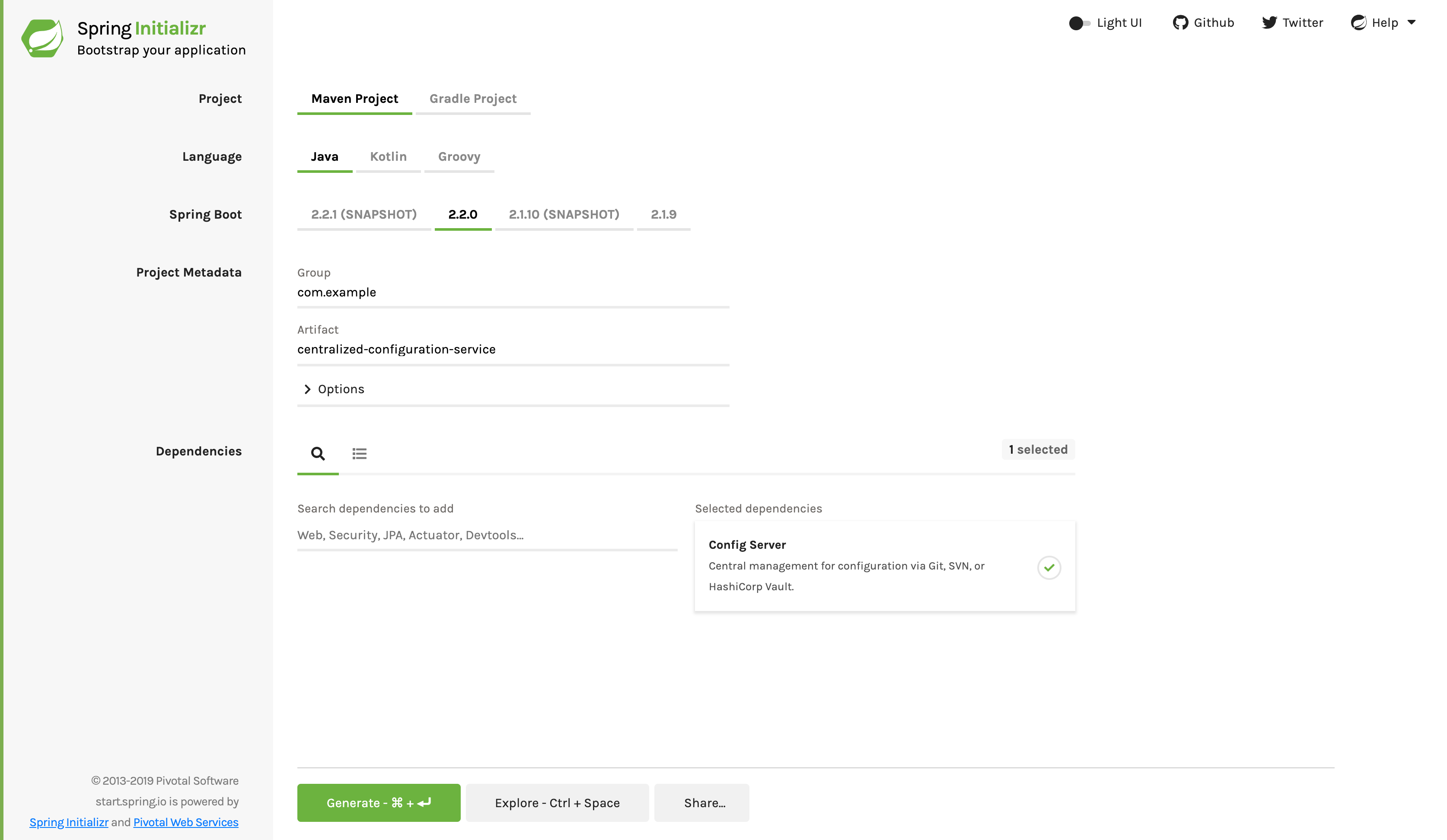Select Gradle Project tab

tap(472, 99)
